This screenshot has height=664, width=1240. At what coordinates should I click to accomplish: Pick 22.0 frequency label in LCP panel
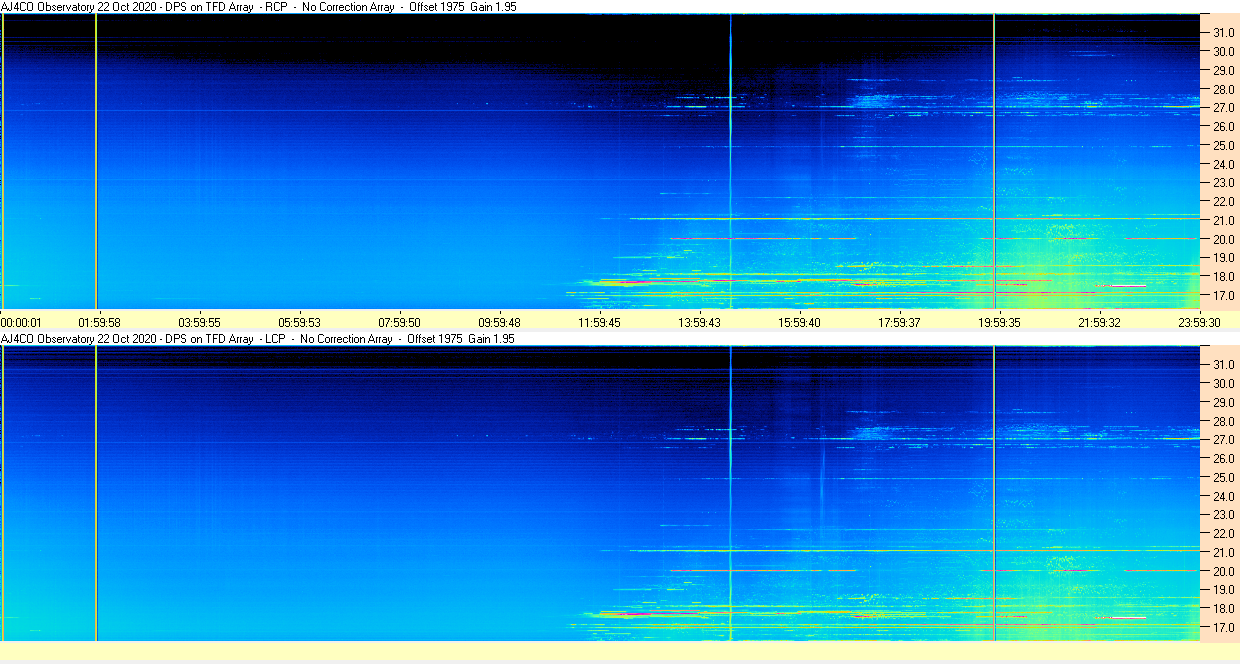click(1223, 534)
